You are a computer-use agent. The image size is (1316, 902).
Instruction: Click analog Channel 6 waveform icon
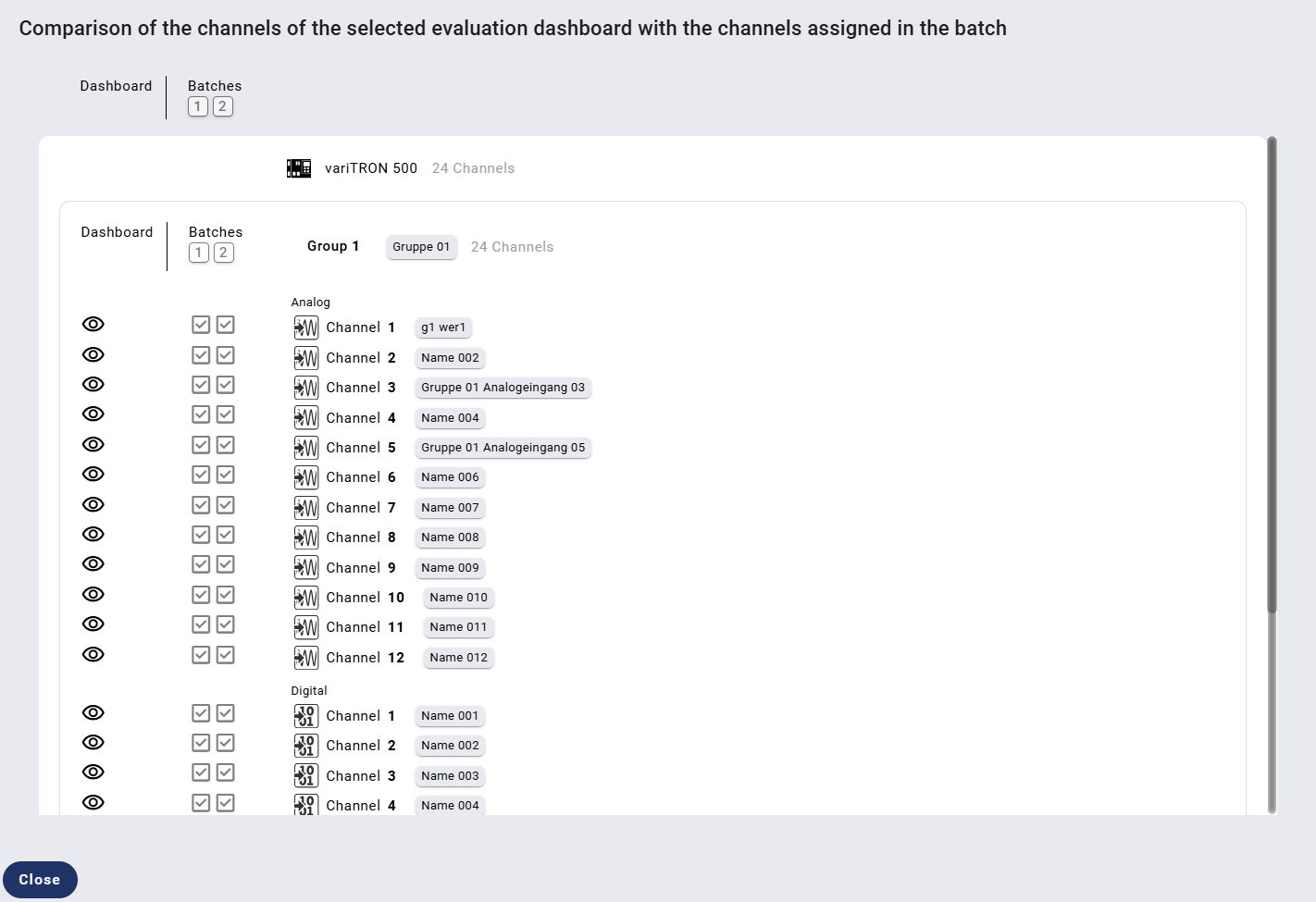pos(306,477)
